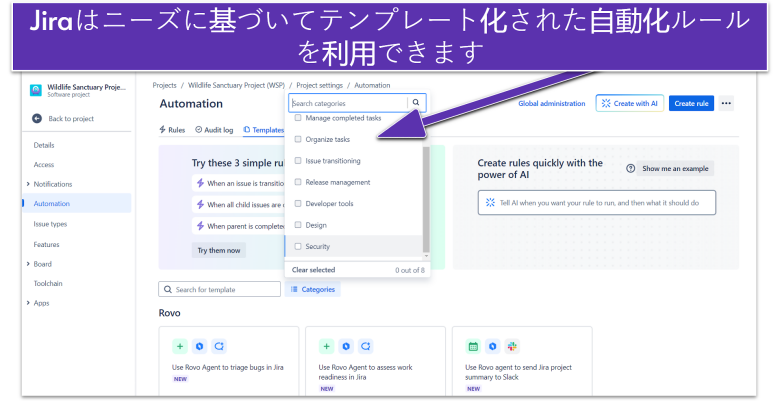Open Access in the settings sidebar
The image size is (780, 401).
(x=44, y=165)
